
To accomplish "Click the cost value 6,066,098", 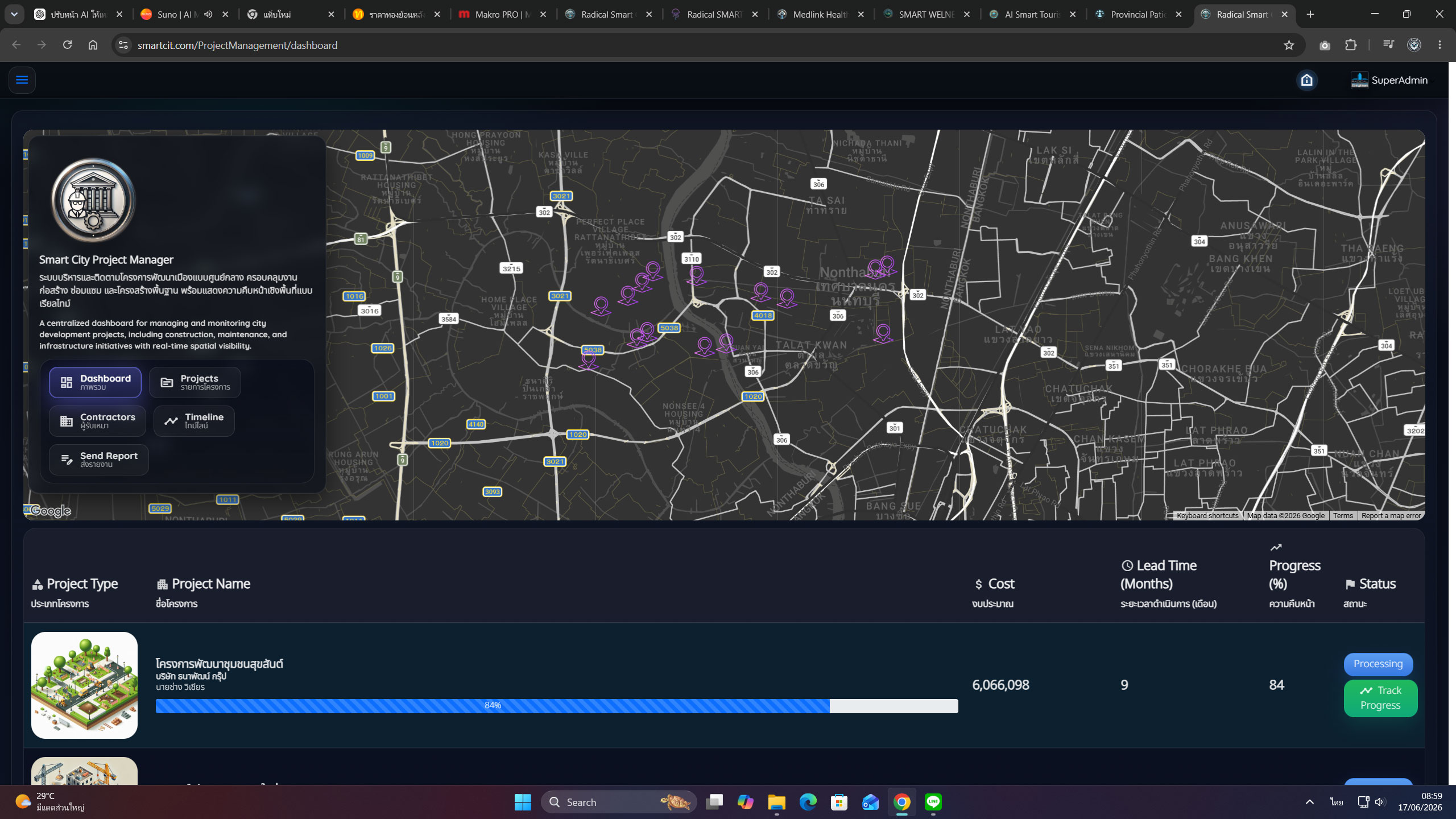I will point(1000,685).
